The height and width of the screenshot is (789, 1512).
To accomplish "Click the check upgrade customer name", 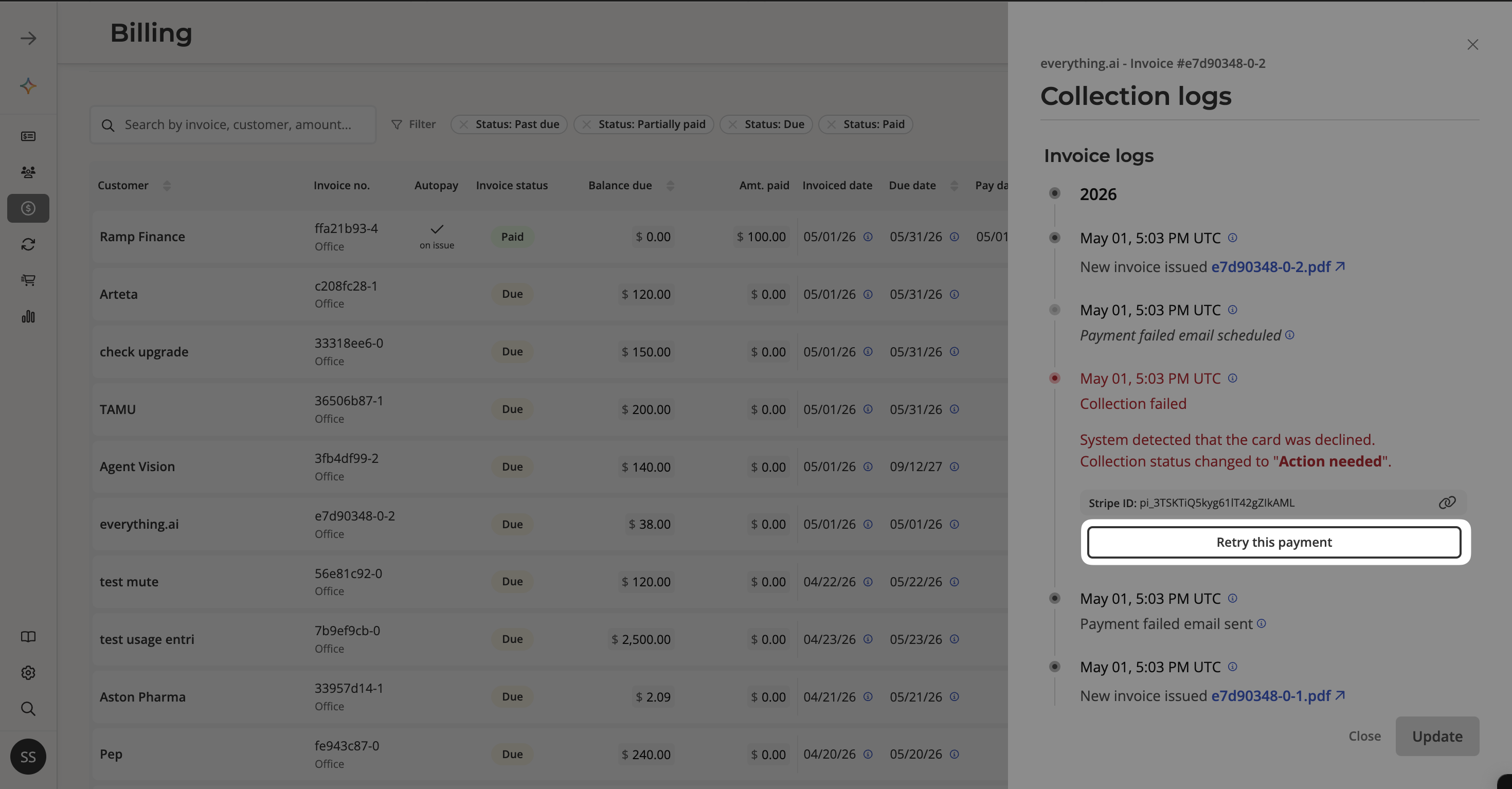I will 144,352.
